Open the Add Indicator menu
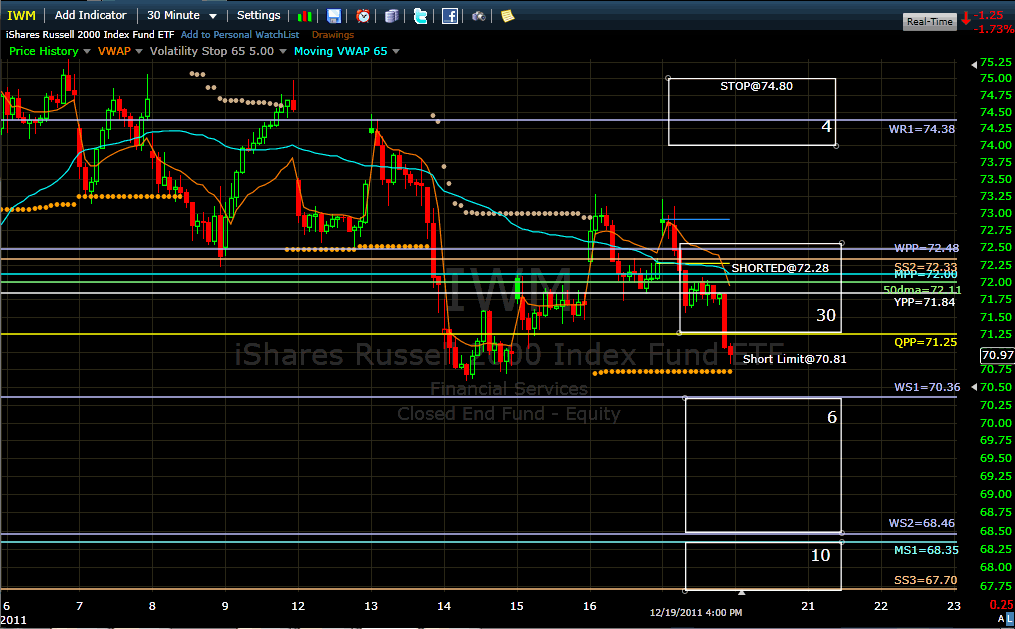 pyautogui.click(x=91, y=16)
